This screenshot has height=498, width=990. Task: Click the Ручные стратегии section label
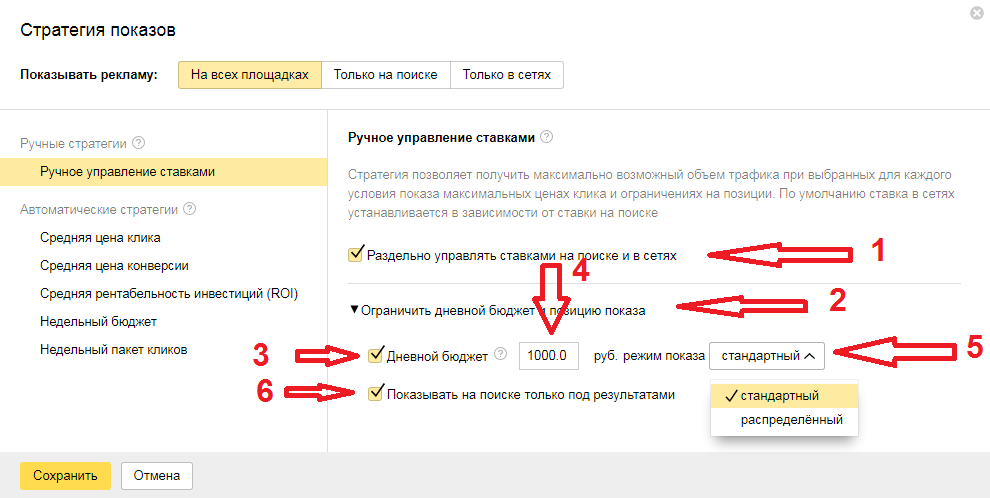pos(73,143)
